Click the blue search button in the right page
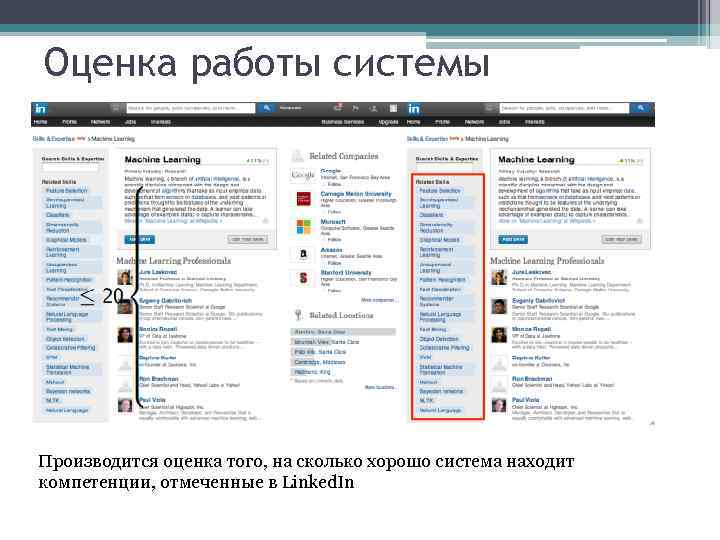Image resolution: width=720 pixels, height=540 pixels. pyautogui.click(x=640, y=108)
